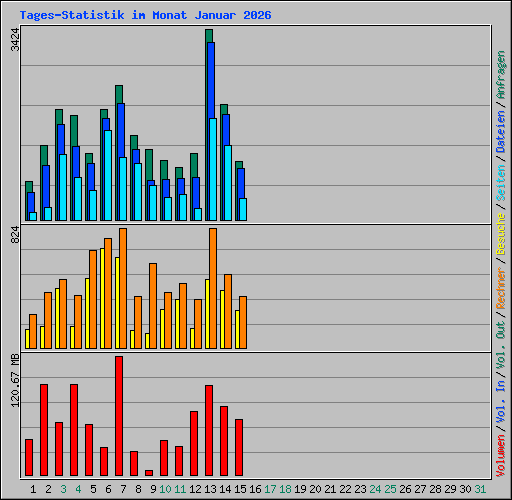
Task: Click day label '19' on x-axis
Action: 300,489
